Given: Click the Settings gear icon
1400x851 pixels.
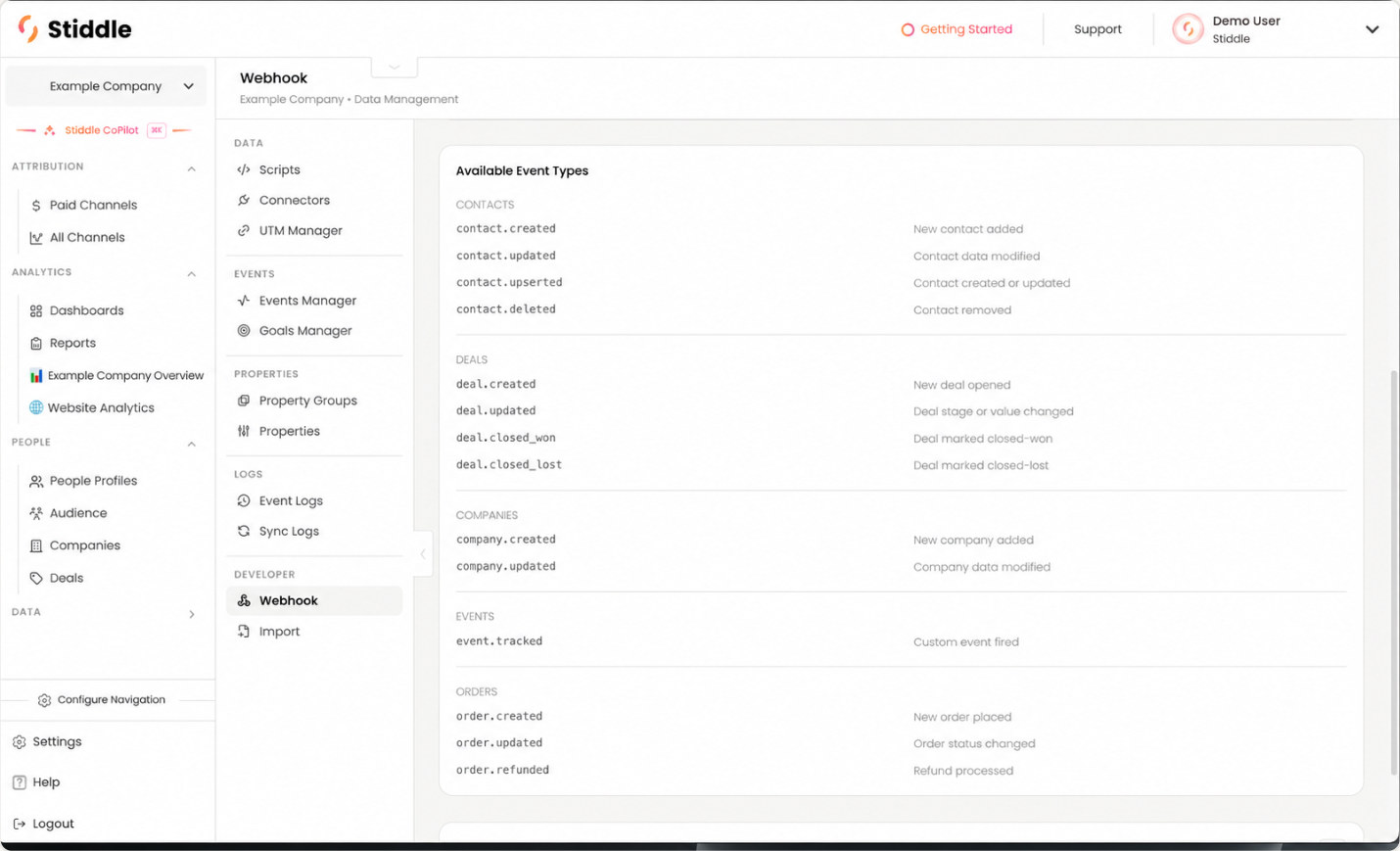Looking at the screenshot, I should pyautogui.click(x=19, y=742).
